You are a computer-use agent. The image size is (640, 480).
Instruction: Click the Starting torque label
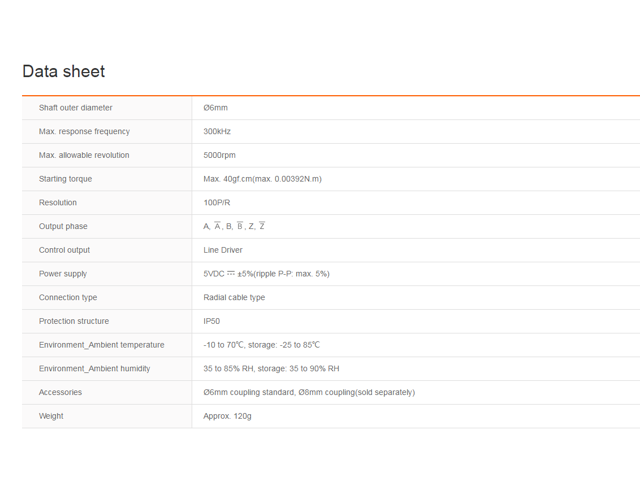65,179
